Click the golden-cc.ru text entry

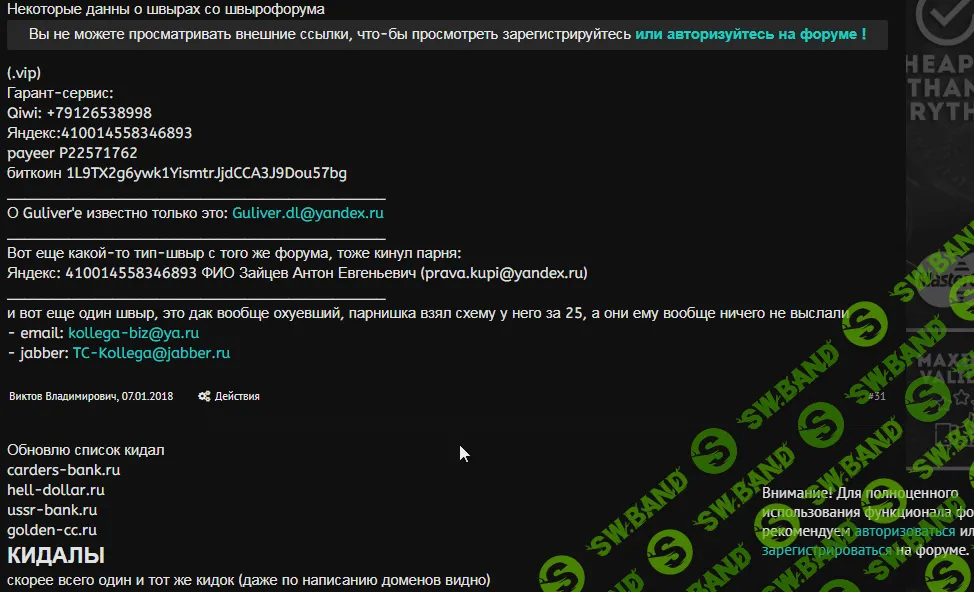pyautogui.click(x=52, y=530)
